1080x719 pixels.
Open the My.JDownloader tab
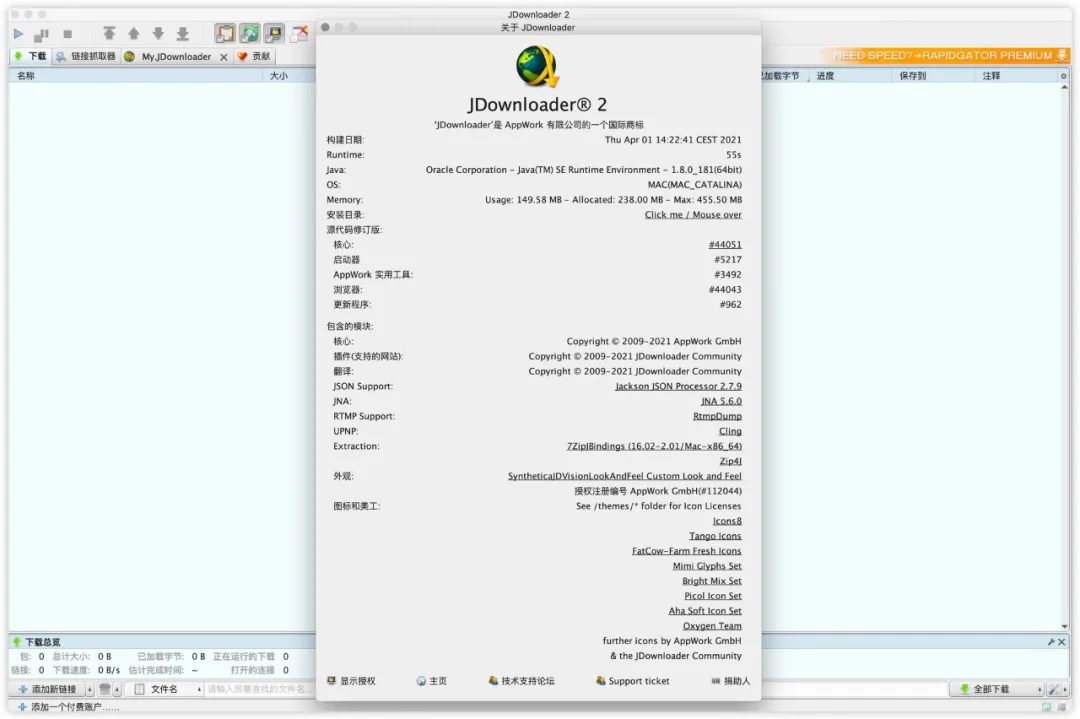click(x=169, y=56)
